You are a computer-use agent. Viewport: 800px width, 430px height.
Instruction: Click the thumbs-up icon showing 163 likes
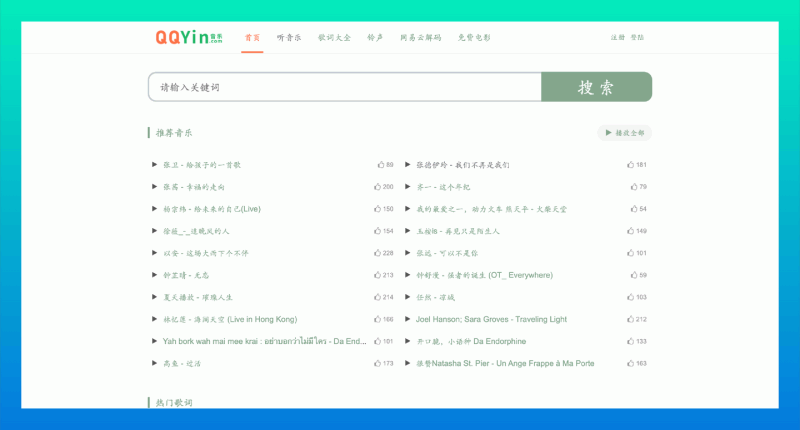631,363
